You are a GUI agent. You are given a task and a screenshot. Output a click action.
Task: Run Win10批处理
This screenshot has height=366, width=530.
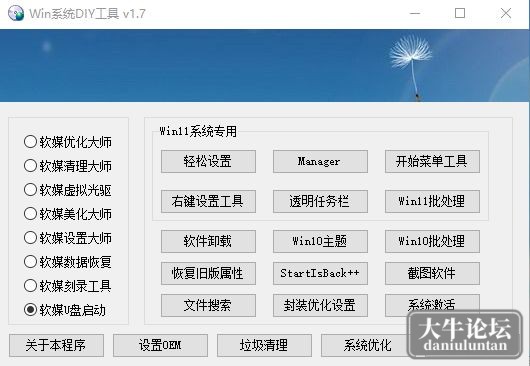coord(432,241)
